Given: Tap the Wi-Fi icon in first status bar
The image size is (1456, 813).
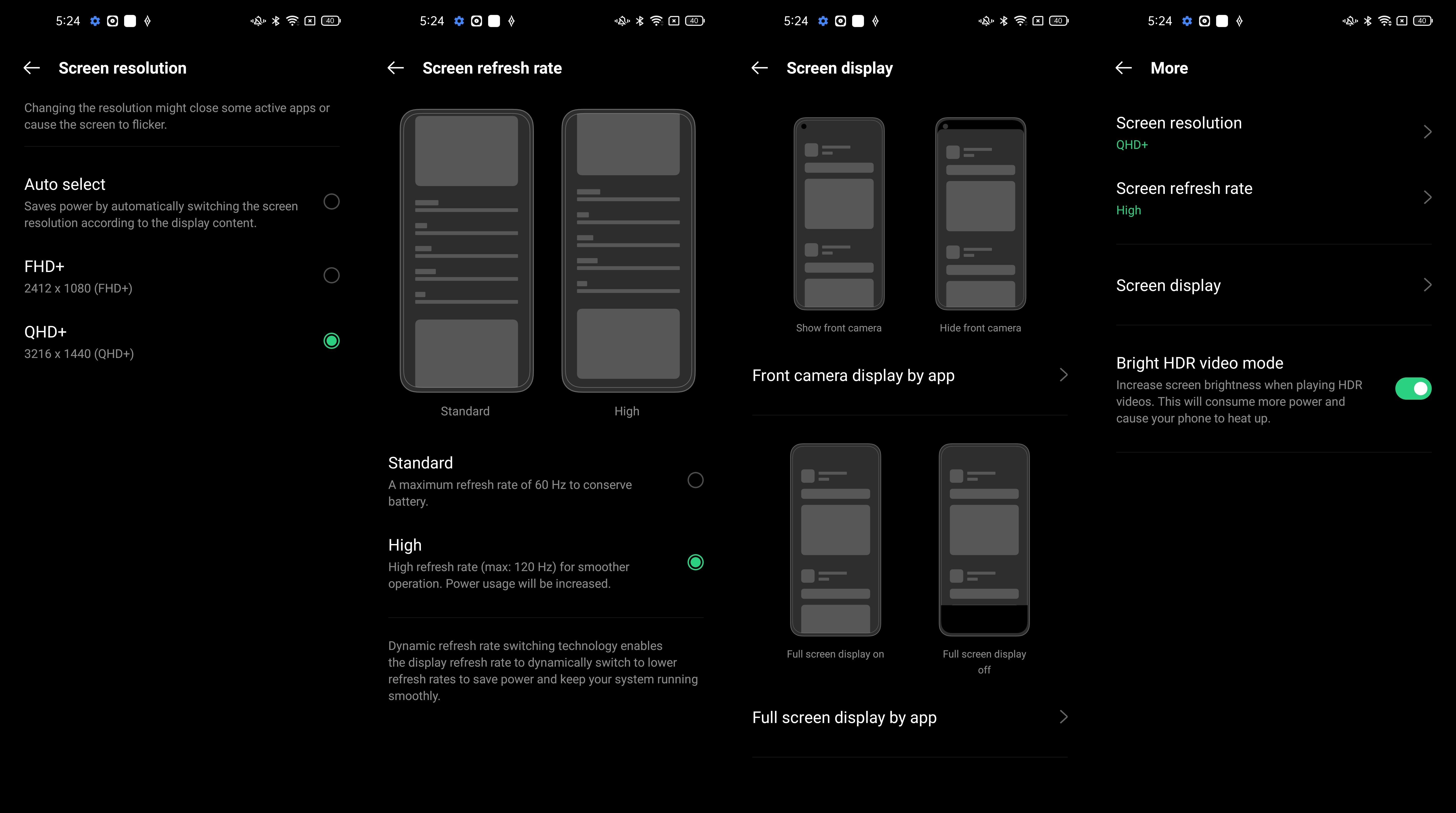Looking at the screenshot, I should [292, 21].
